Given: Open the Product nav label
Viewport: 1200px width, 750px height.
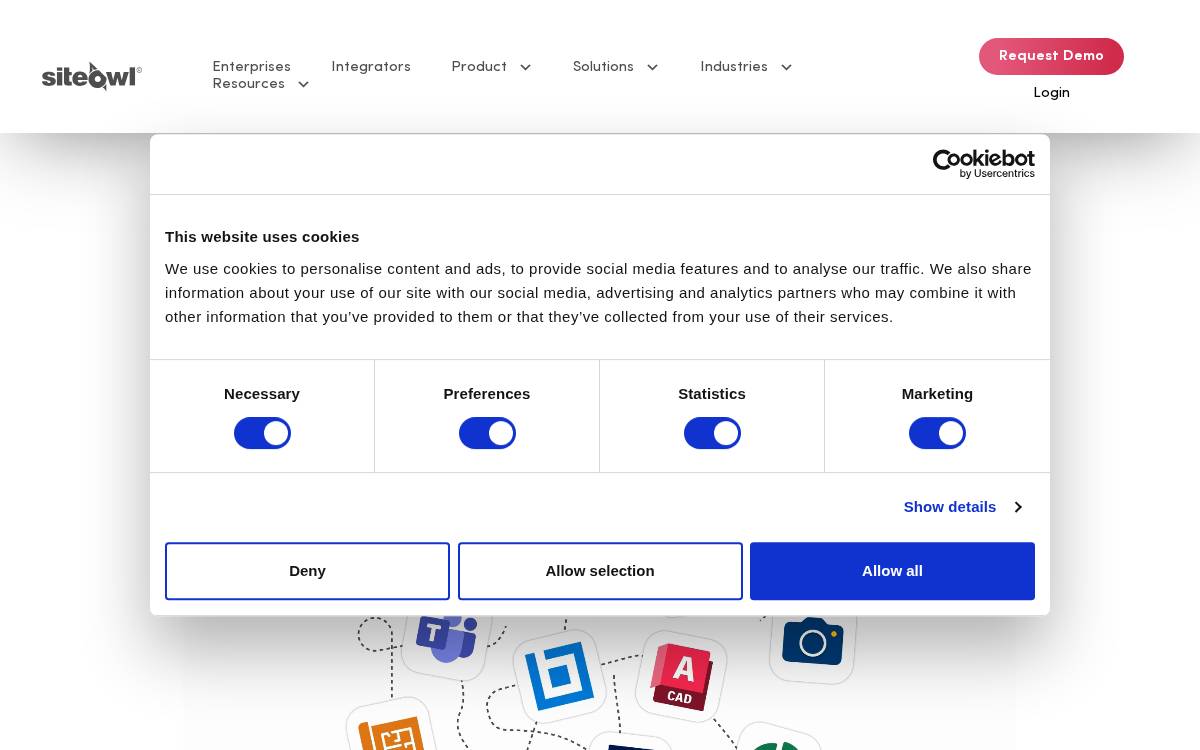Looking at the screenshot, I should coord(479,66).
